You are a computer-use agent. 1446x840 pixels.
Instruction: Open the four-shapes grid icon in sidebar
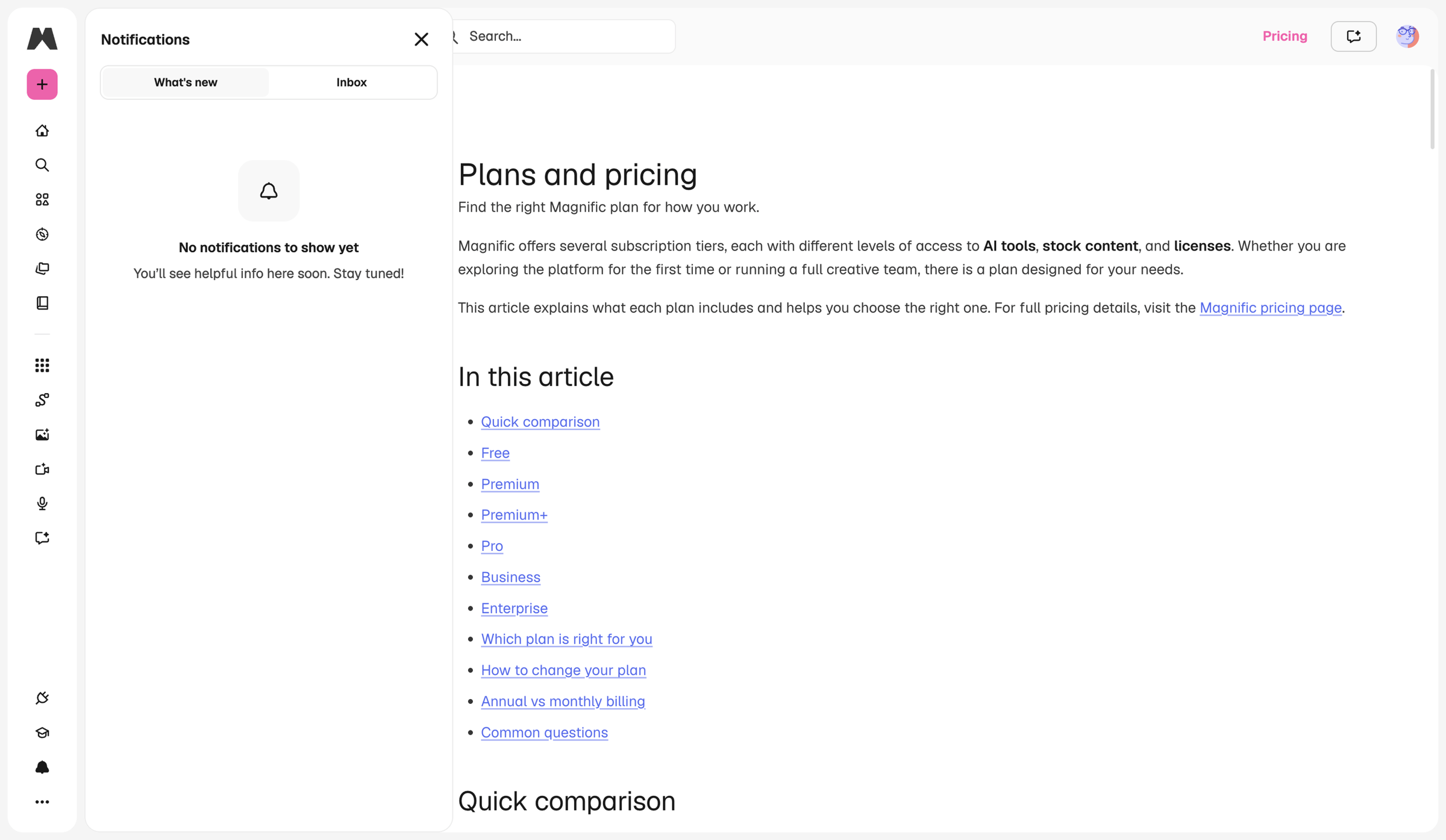[x=42, y=199]
